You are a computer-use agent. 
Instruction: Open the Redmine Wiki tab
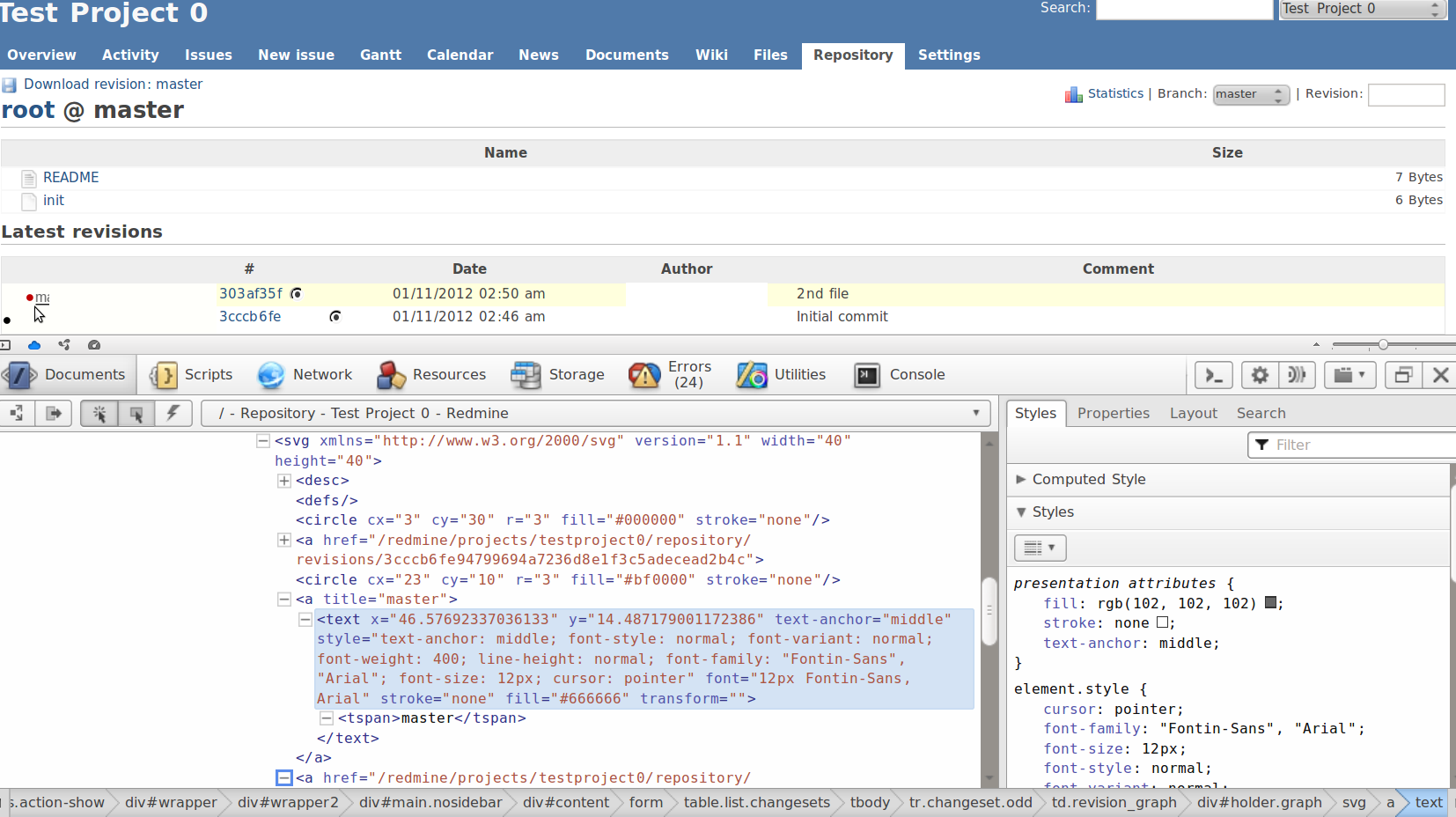711,55
